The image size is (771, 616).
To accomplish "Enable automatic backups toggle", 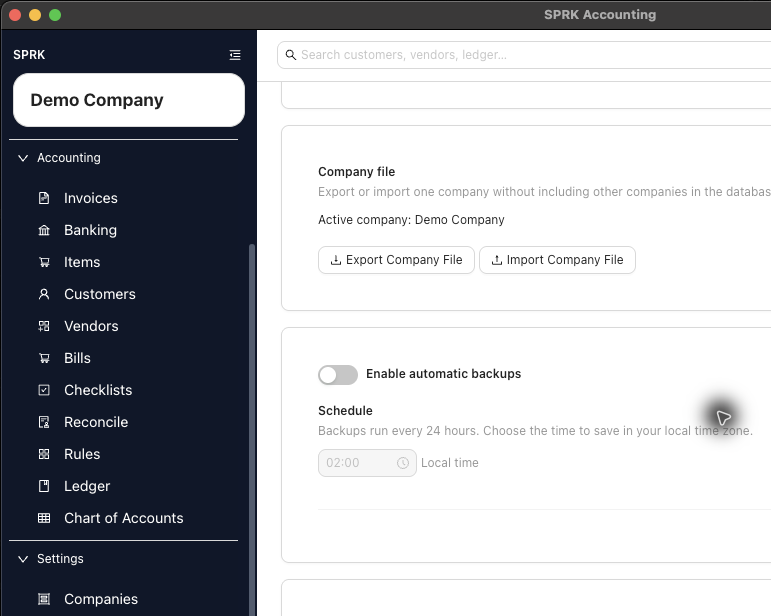I will tap(338, 375).
